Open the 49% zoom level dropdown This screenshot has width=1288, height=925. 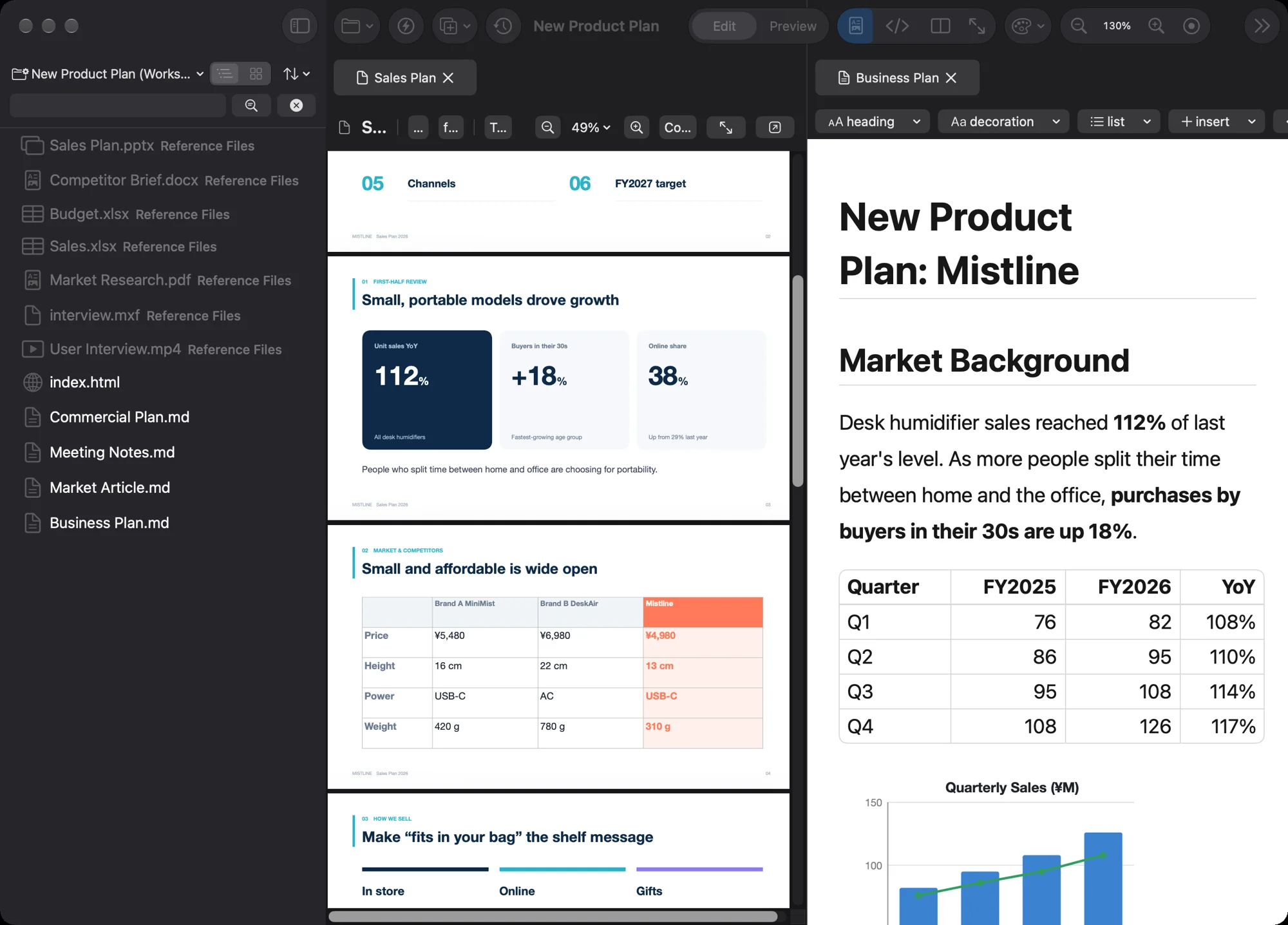click(x=591, y=128)
